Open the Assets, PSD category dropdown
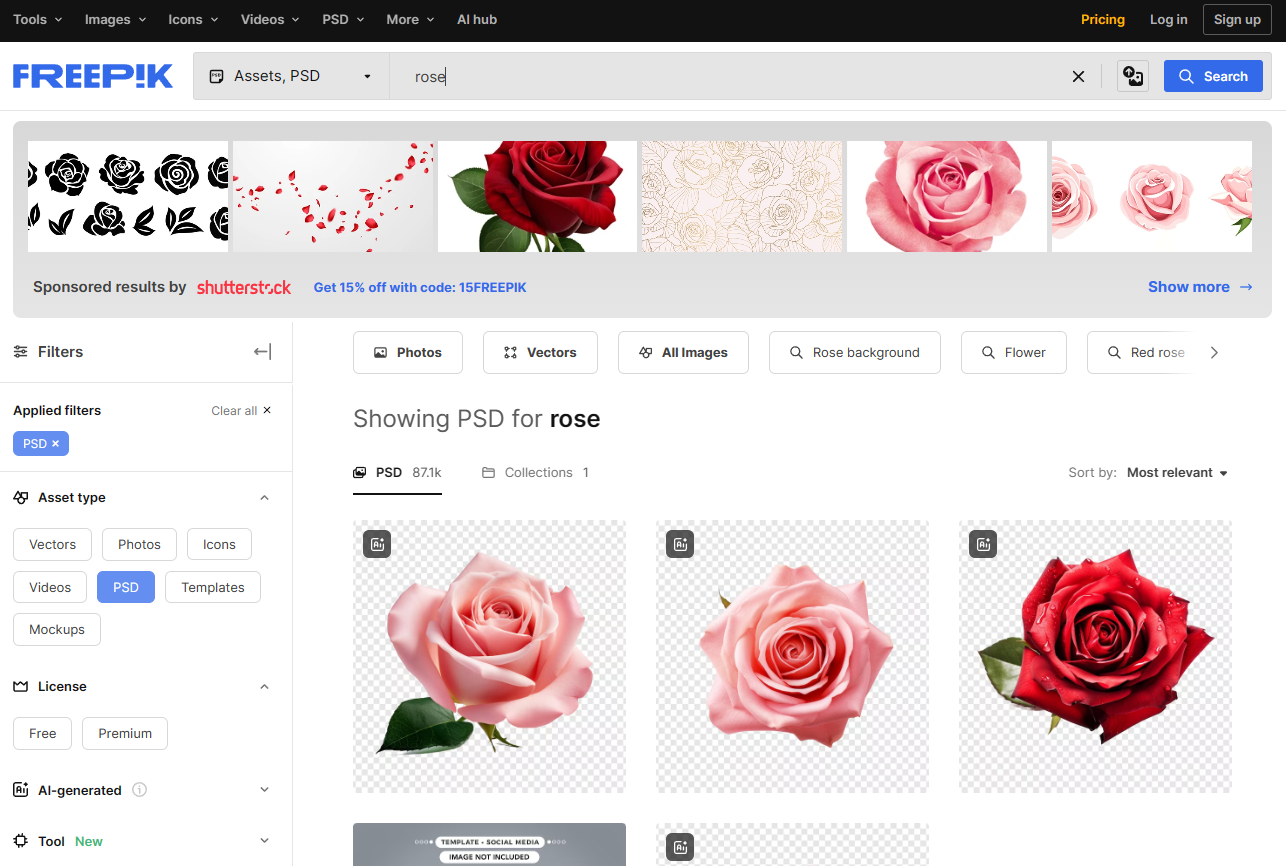1286x866 pixels. (x=291, y=76)
